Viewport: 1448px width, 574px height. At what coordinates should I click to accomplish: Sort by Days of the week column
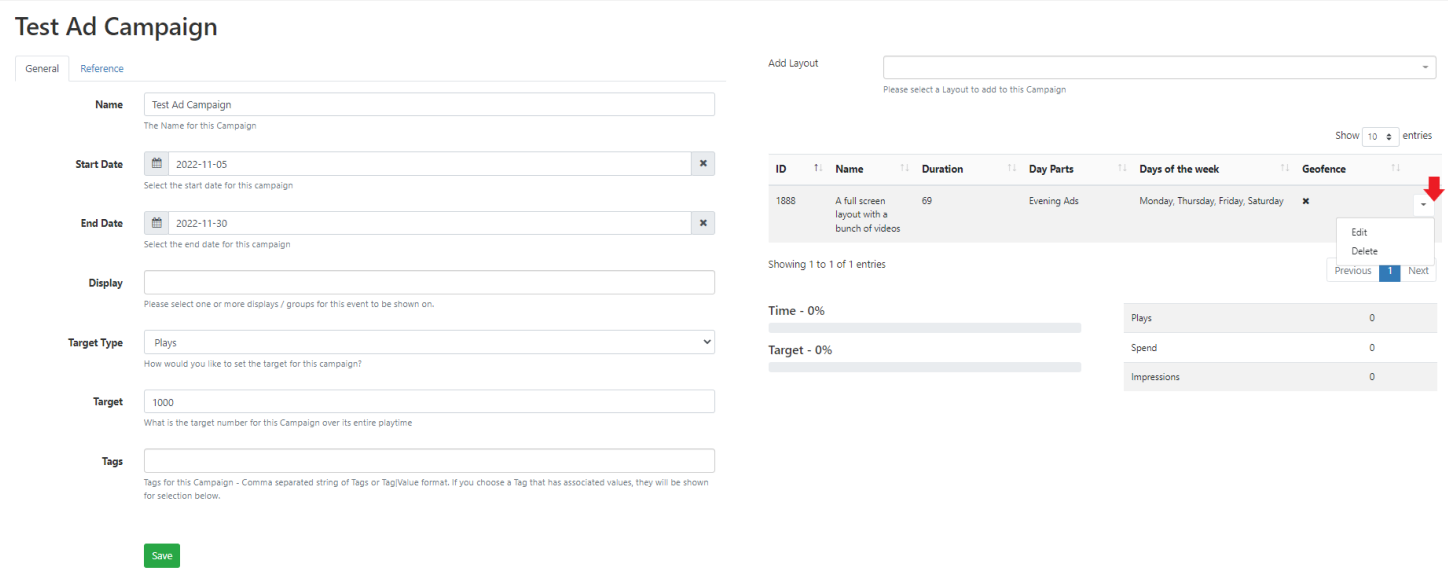1284,169
